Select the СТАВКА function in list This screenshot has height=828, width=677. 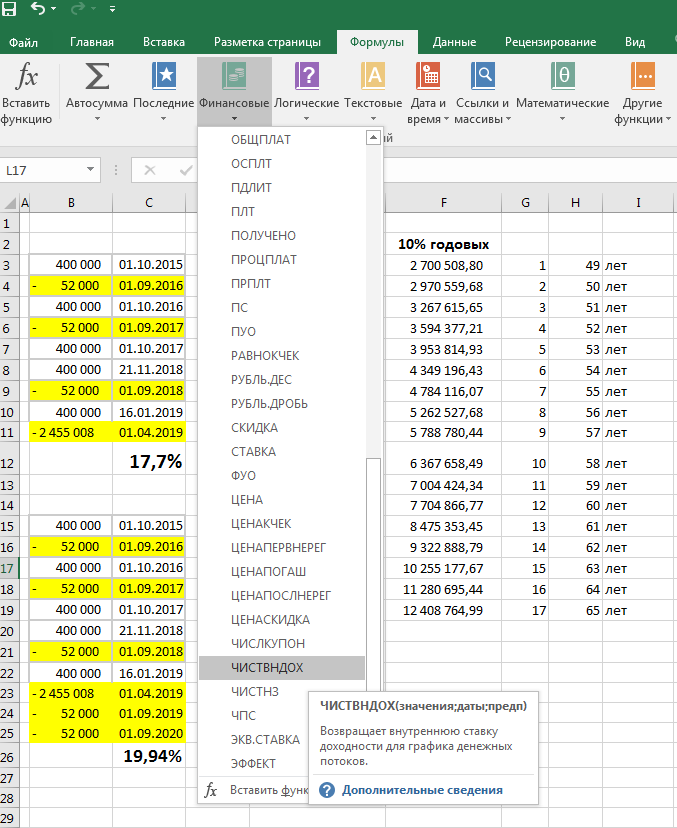282,452
